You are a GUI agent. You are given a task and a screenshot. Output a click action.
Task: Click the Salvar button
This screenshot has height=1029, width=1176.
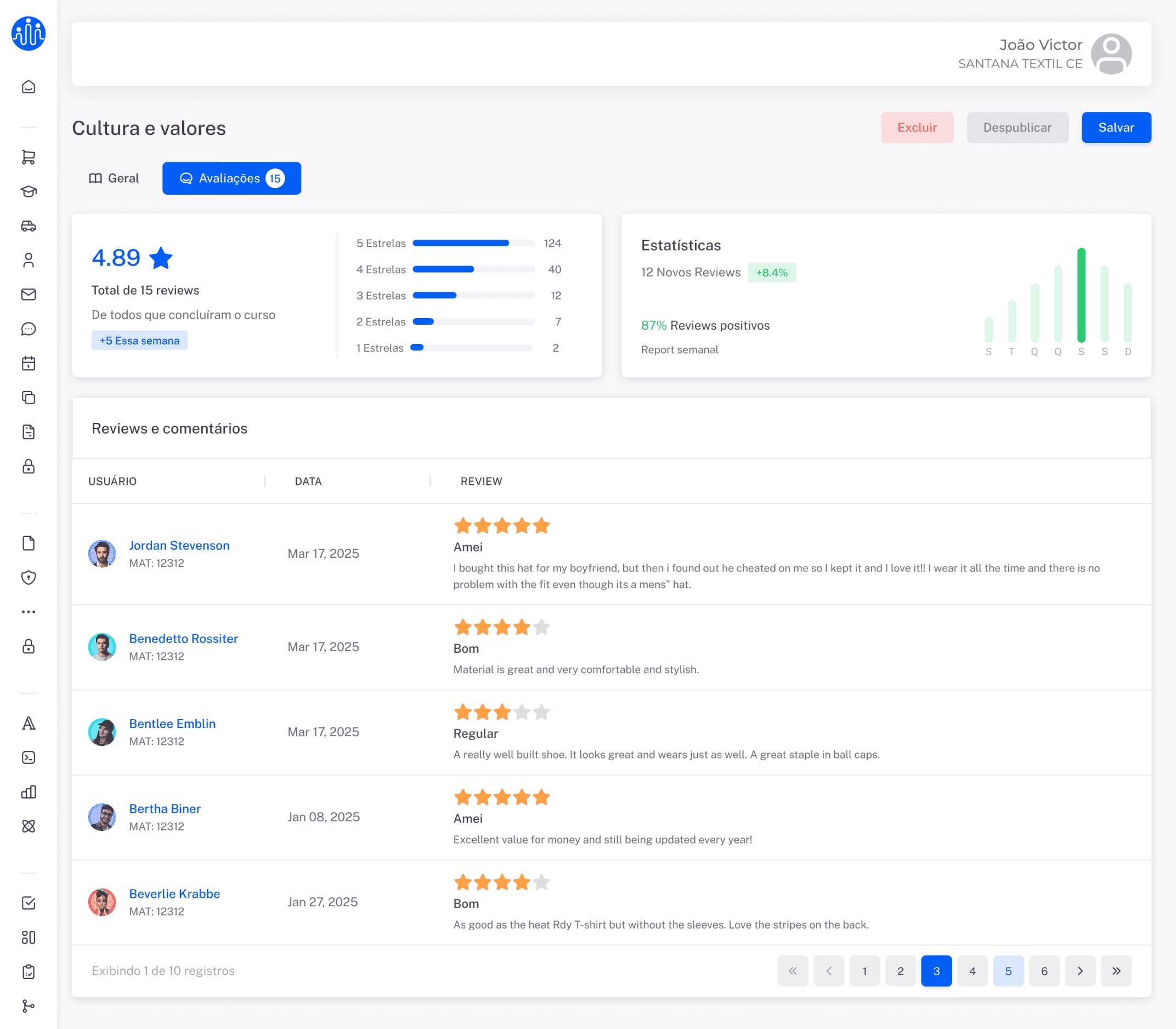coord(1116,127)
